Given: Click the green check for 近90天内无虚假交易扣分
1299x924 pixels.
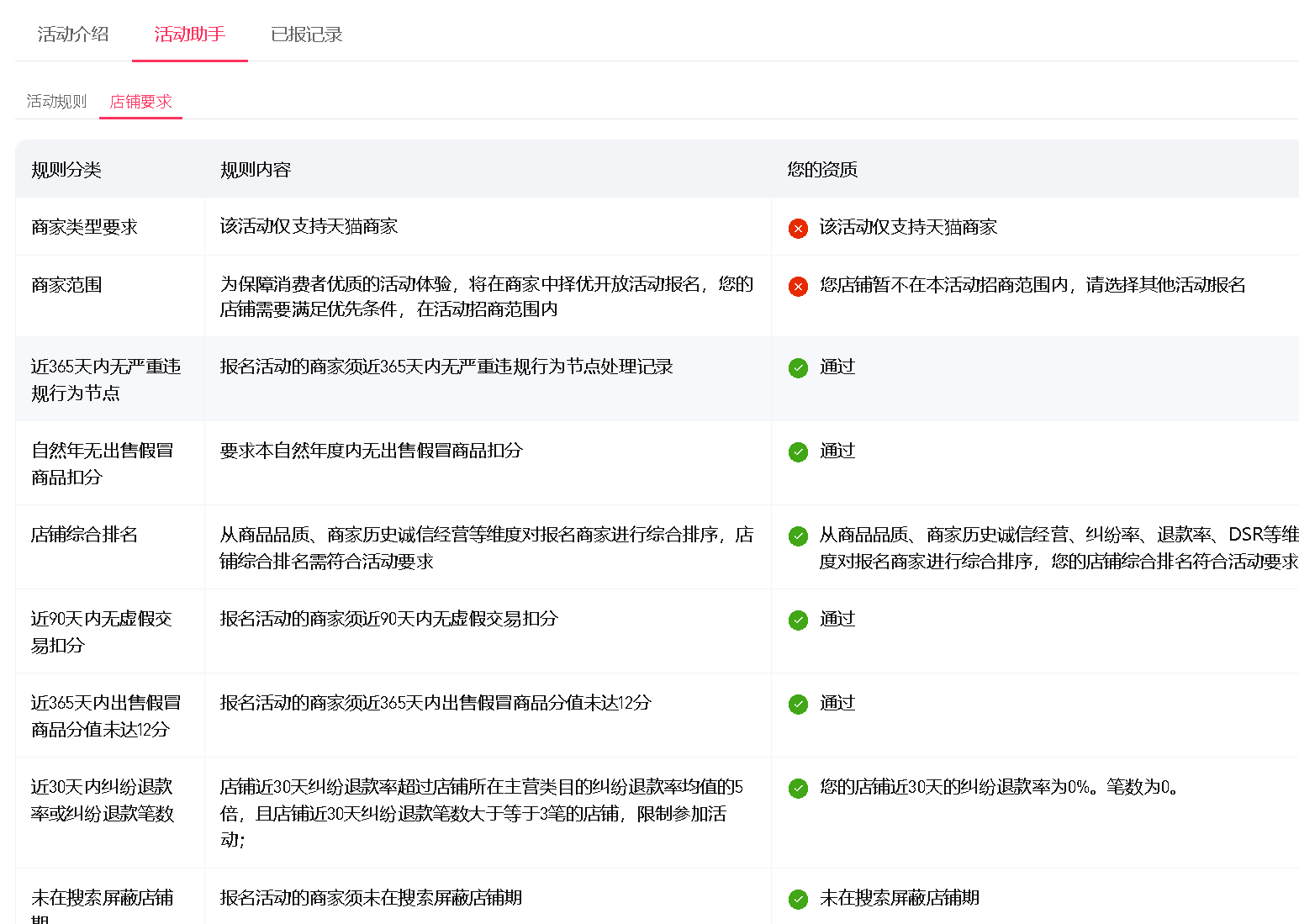Looking at the screenshot, I should 798,620.
